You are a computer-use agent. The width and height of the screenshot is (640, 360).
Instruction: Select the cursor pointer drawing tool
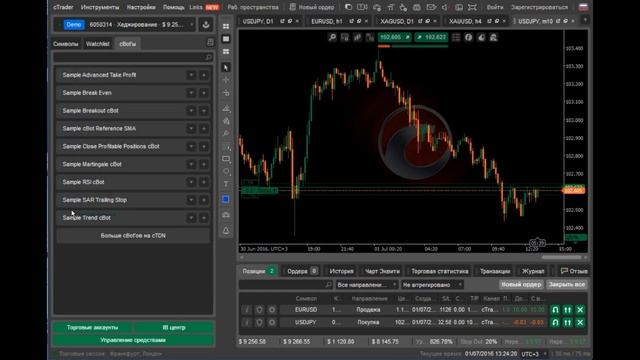tap(226, 67)
